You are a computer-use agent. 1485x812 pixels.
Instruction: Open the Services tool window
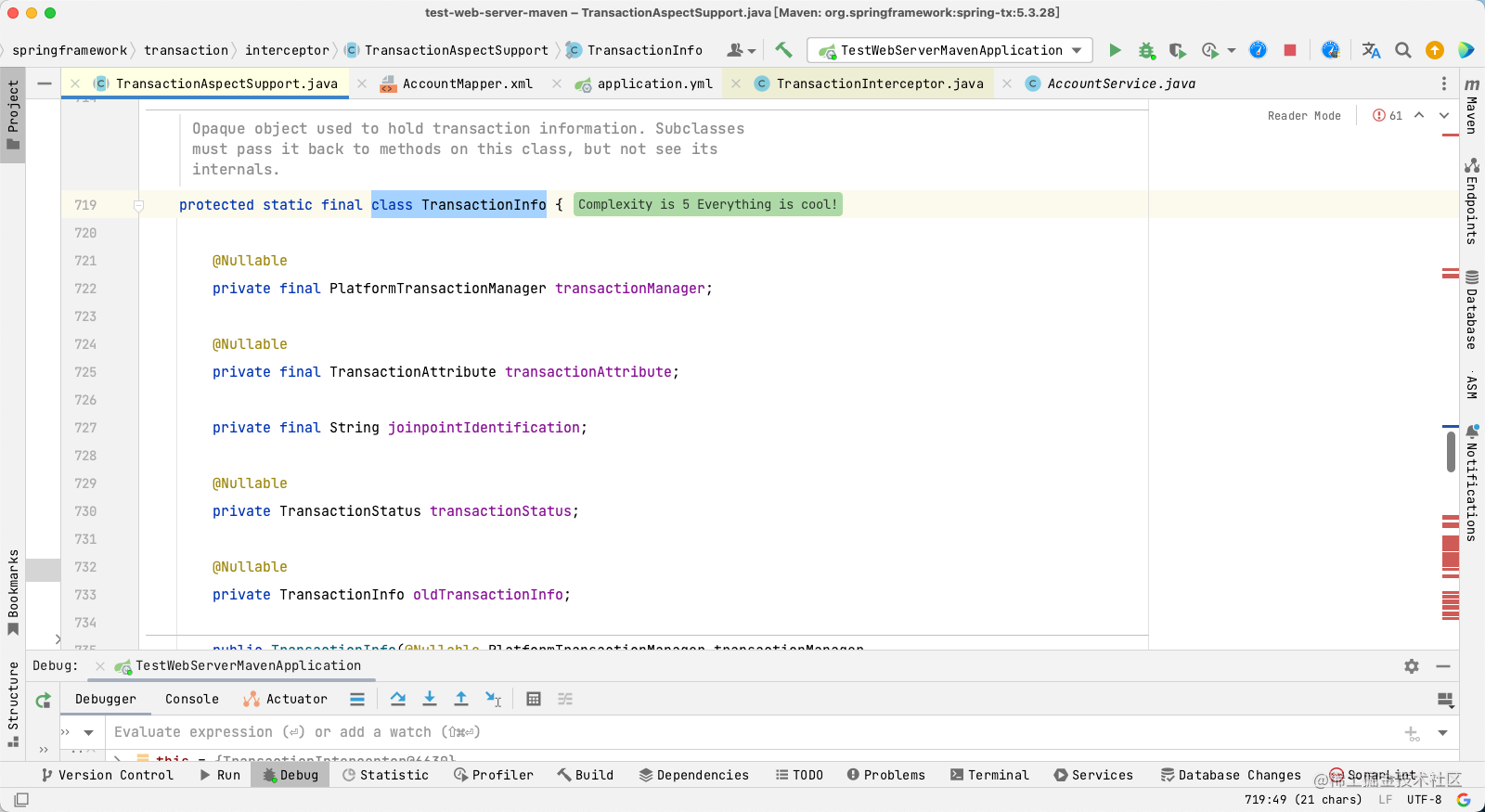coord(1093,775)
